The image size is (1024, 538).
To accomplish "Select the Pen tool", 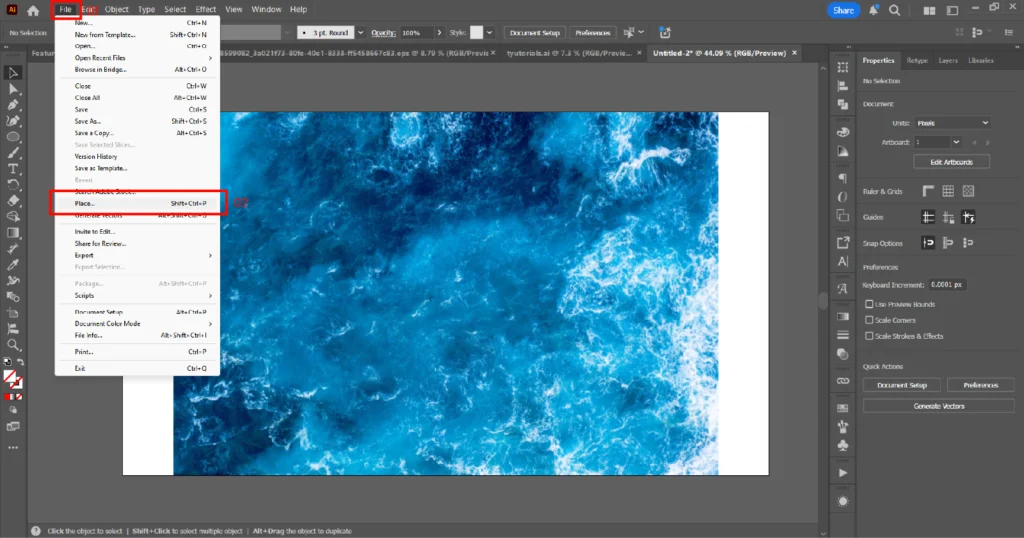I will click(x=12, y=104).
